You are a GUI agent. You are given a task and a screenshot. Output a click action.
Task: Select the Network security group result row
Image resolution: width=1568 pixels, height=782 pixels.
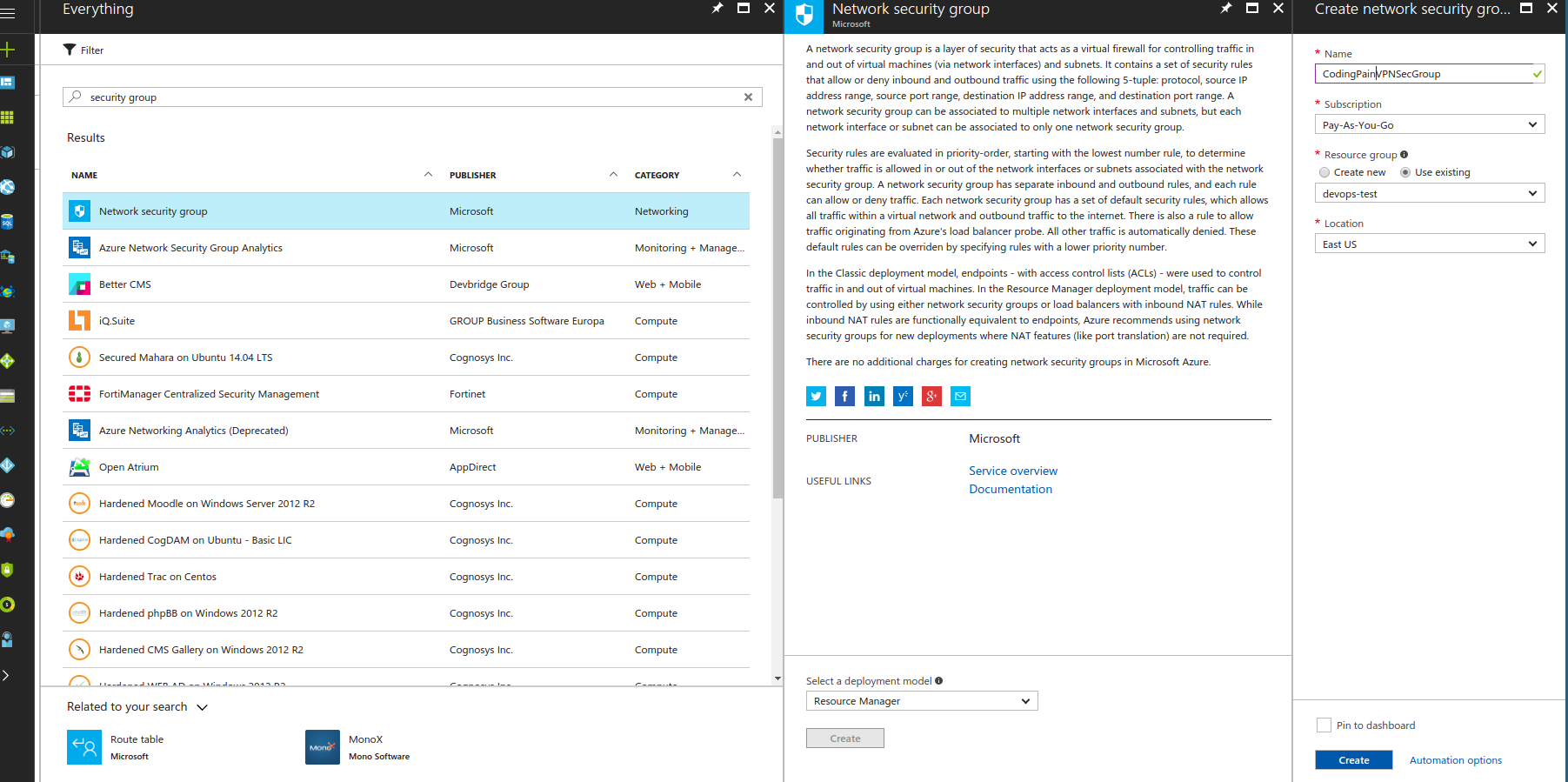pos(406,211)
